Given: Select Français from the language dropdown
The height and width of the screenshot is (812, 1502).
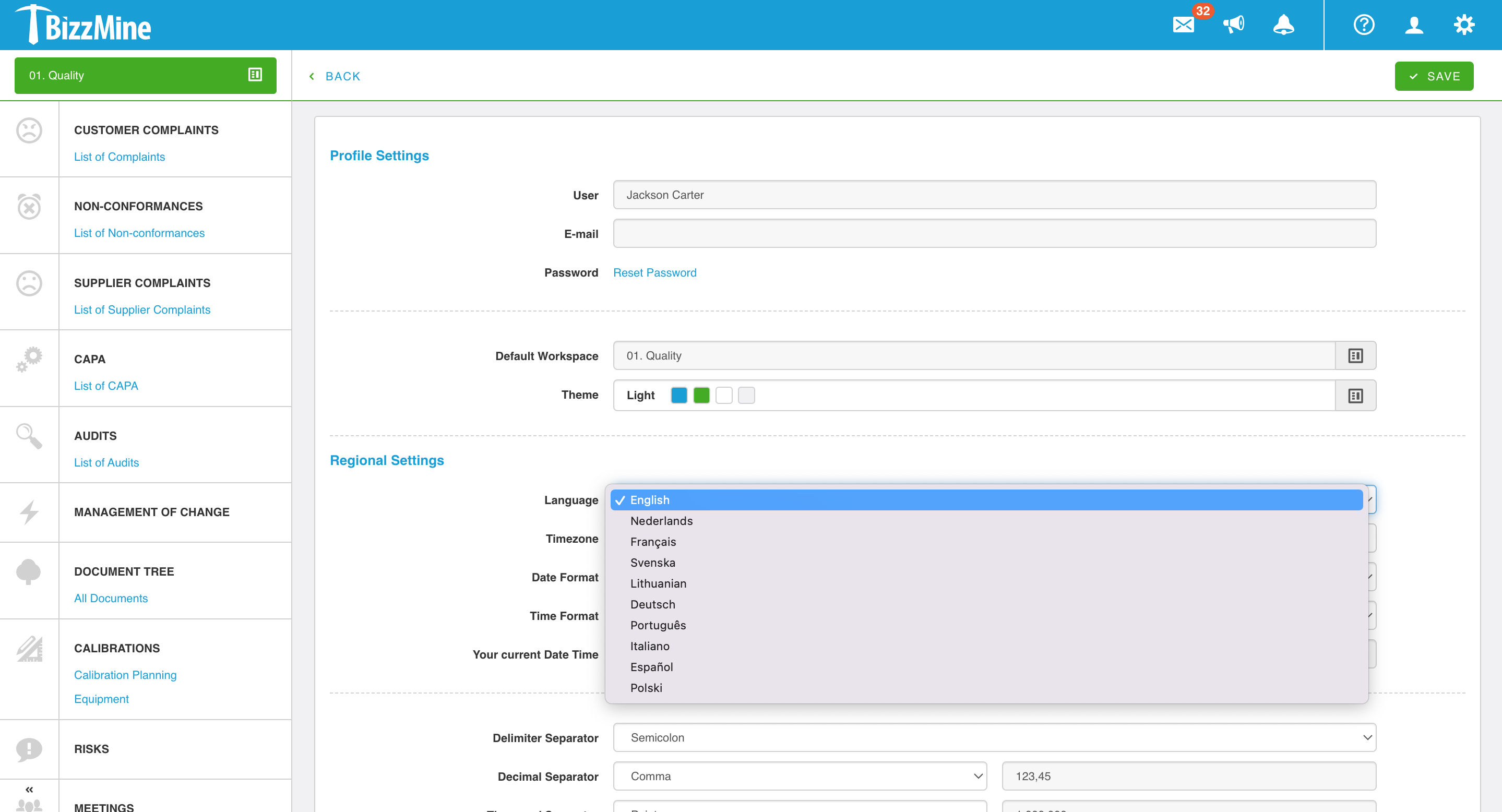Looking at the screenshot, I should coord(652,542).
